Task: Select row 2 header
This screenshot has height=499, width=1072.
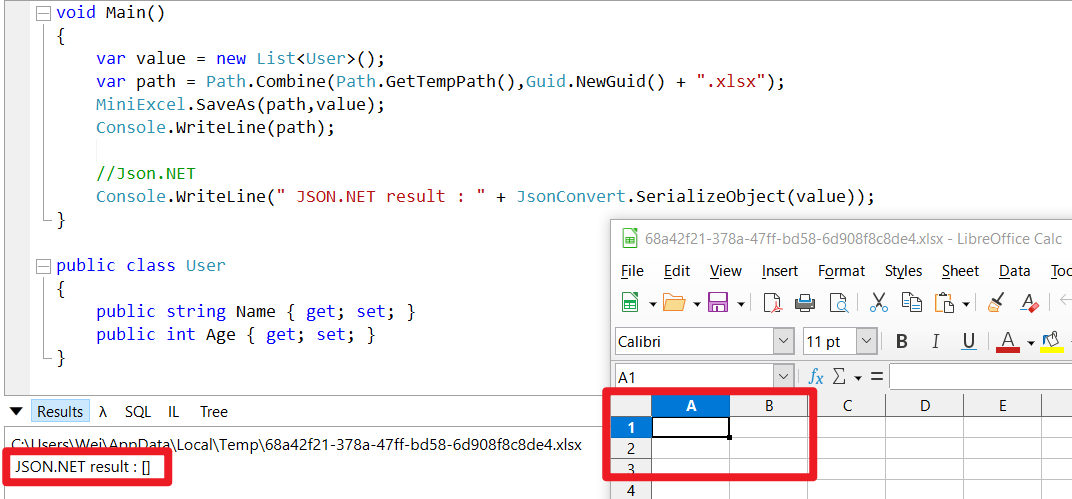Action: point(630,448)
